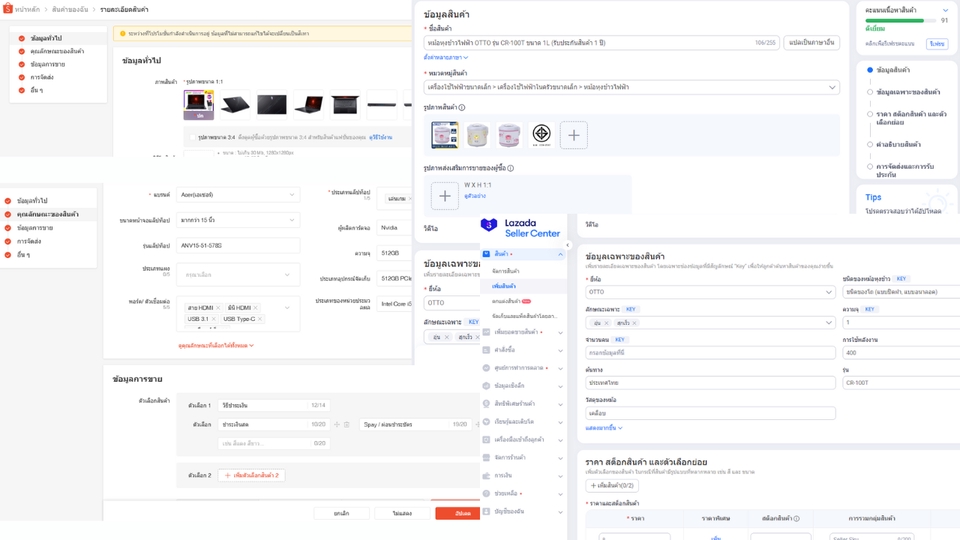The height and width of the screenshot is (540, 960).
Task: Open the Lazada product category dropdown
Action: tap(631, 87)
